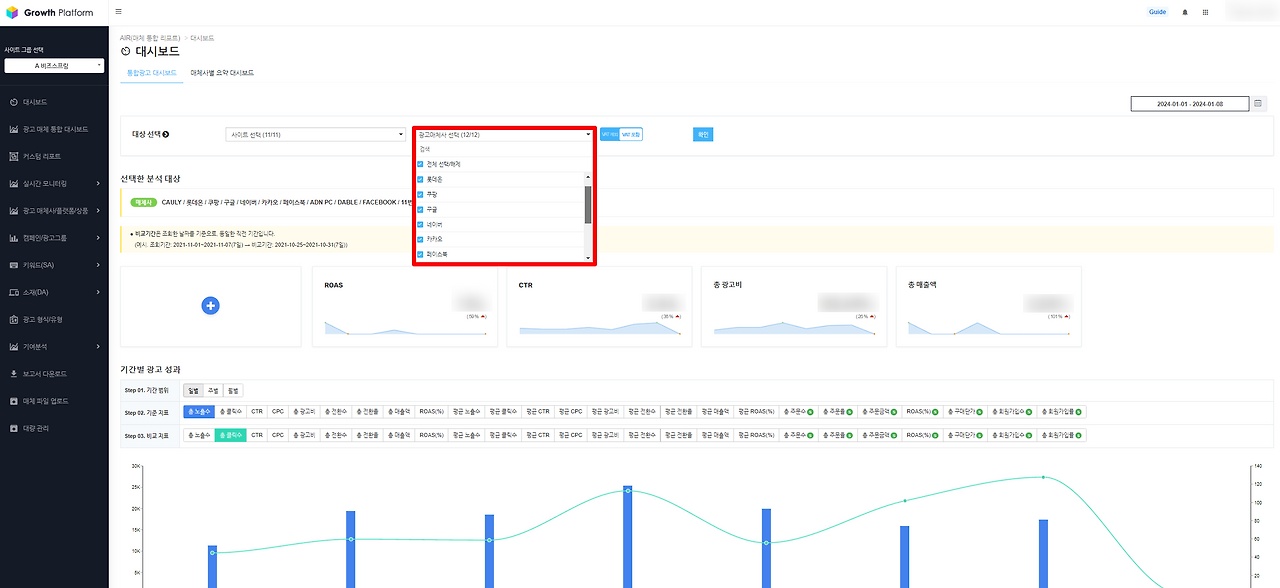Open the 총 매출액 summary card
This screenshot has height=588, width=1280.
click(x=987, y=306)
